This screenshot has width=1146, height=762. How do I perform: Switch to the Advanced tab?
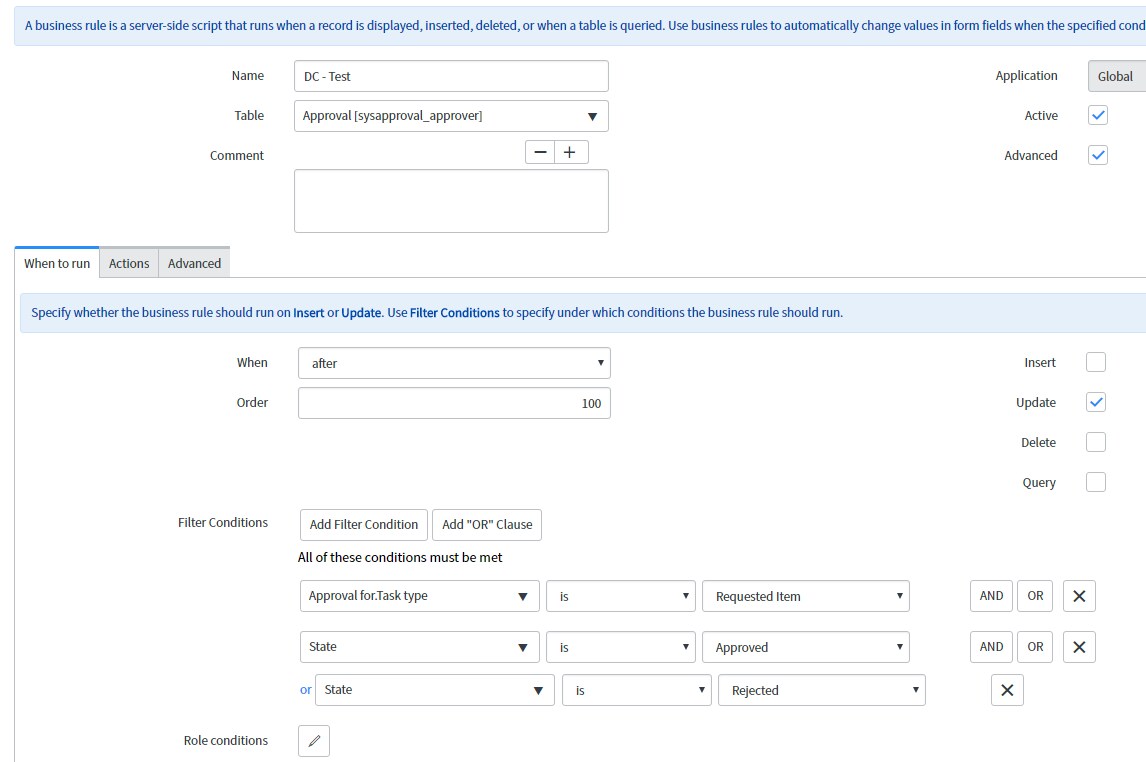click(x=194, y=263)
